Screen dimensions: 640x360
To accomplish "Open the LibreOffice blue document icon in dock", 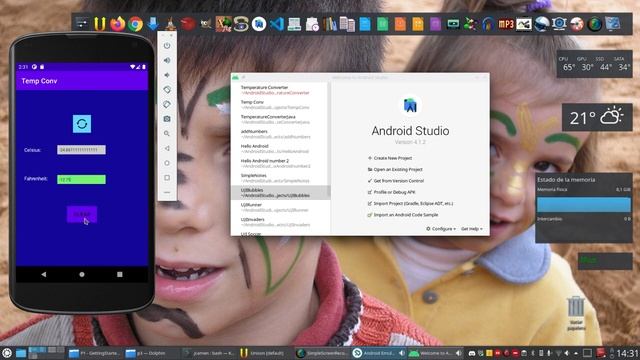I will tap(365, 24).
